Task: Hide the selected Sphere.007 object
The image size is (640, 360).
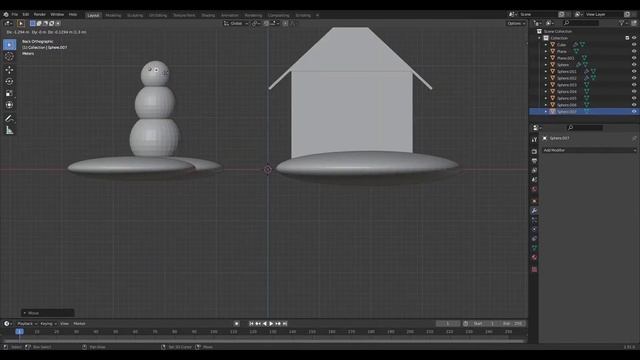Action: (634, 111)
